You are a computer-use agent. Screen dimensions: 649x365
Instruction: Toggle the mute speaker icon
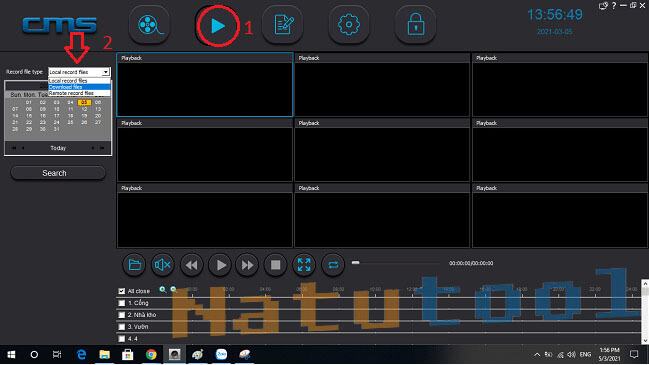point(162,264)
